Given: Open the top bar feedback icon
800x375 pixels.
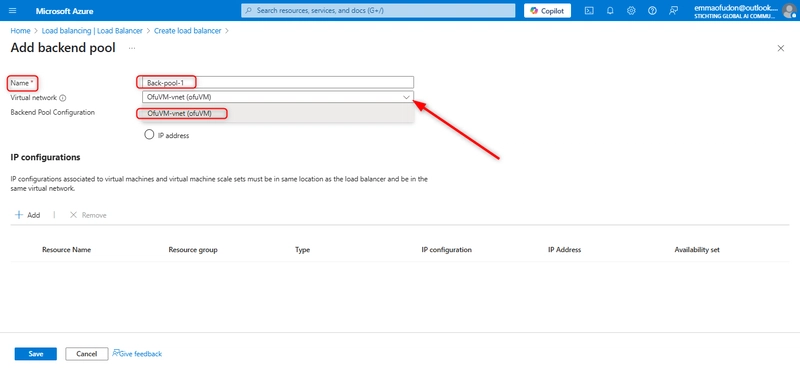Looking at the screenshot, I should (673, 11).
